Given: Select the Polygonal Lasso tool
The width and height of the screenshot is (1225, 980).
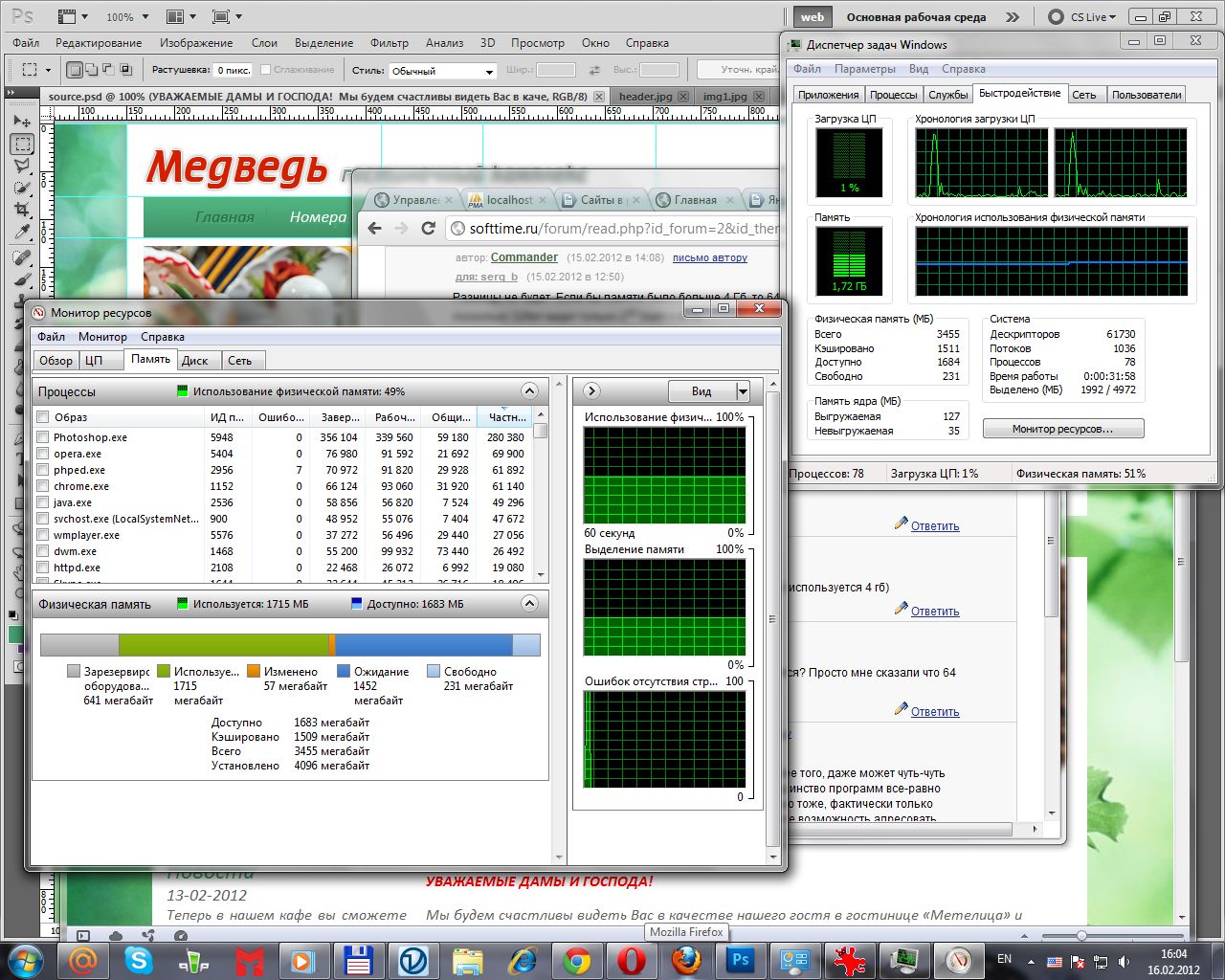Looking at the screenshot, I should (21, 166).
